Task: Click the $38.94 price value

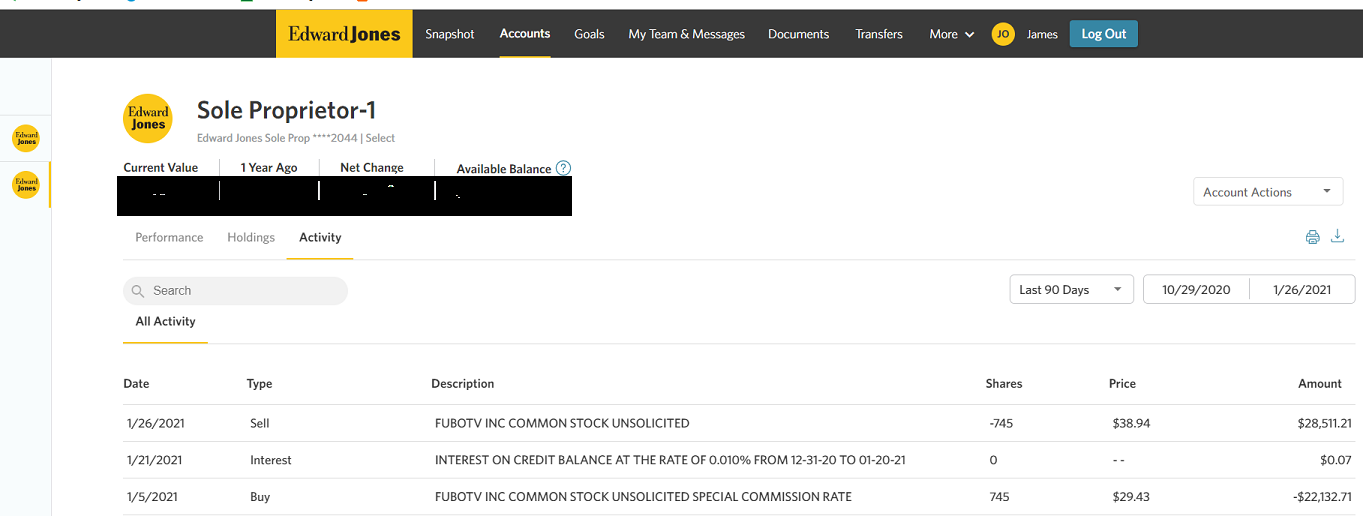Action: tap(1131, 423)
